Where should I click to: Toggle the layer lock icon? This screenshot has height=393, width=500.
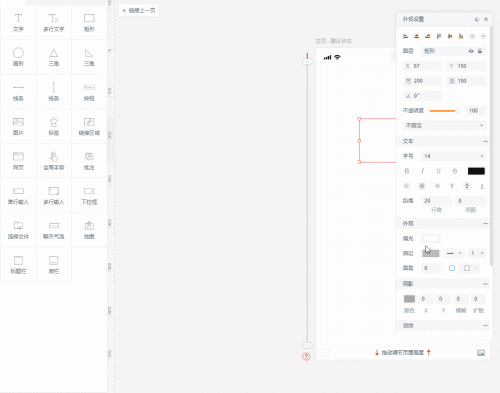tap(480, 51)
